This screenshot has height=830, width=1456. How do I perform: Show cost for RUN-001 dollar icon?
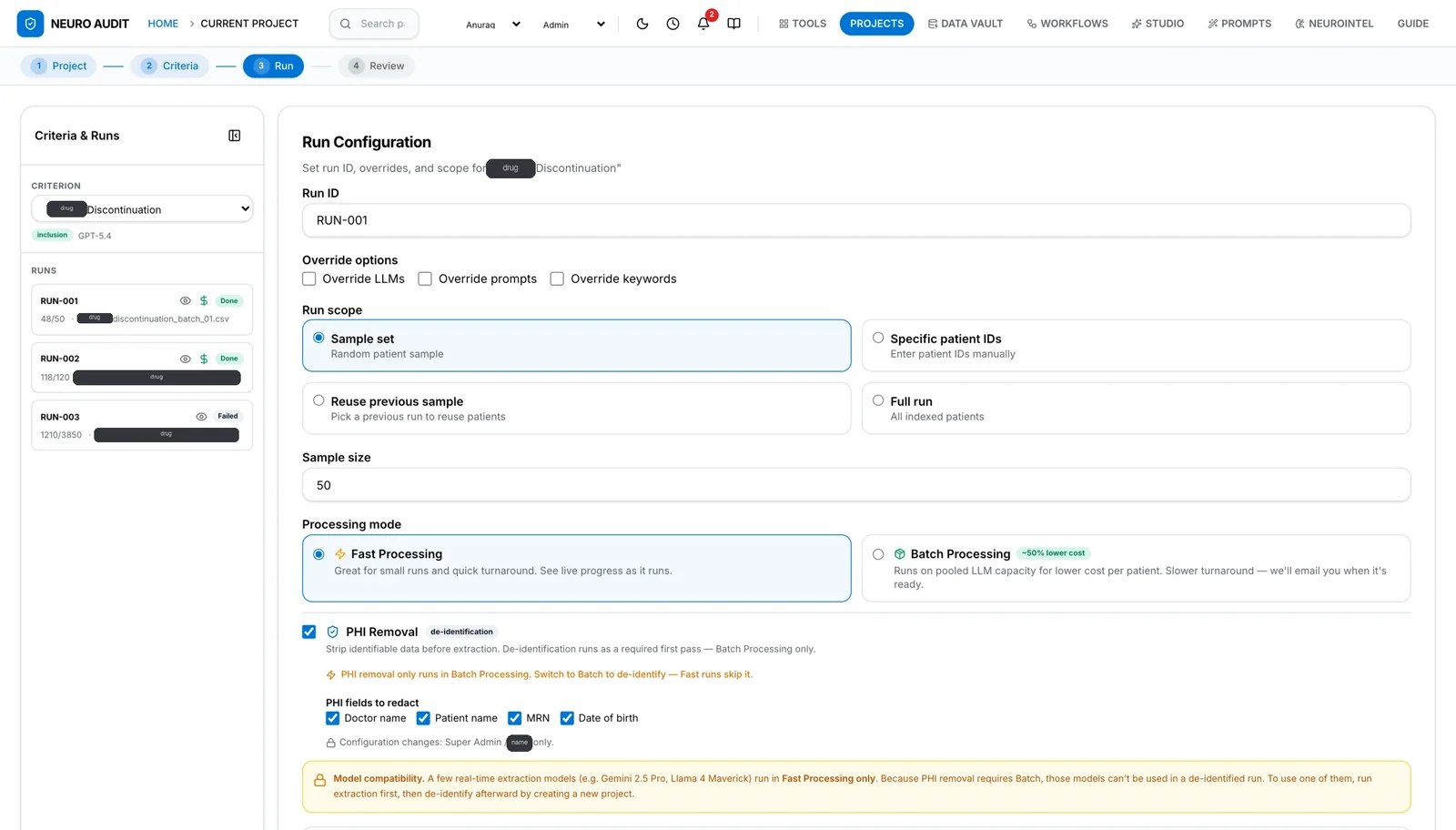[204, 300]
